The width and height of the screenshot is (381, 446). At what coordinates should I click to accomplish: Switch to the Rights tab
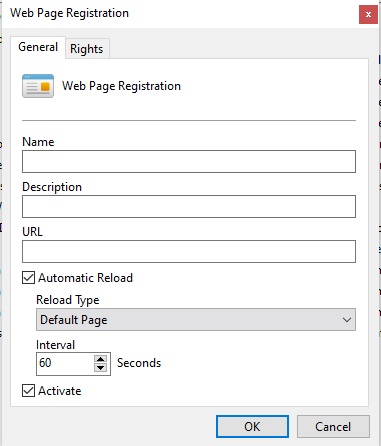87,49
